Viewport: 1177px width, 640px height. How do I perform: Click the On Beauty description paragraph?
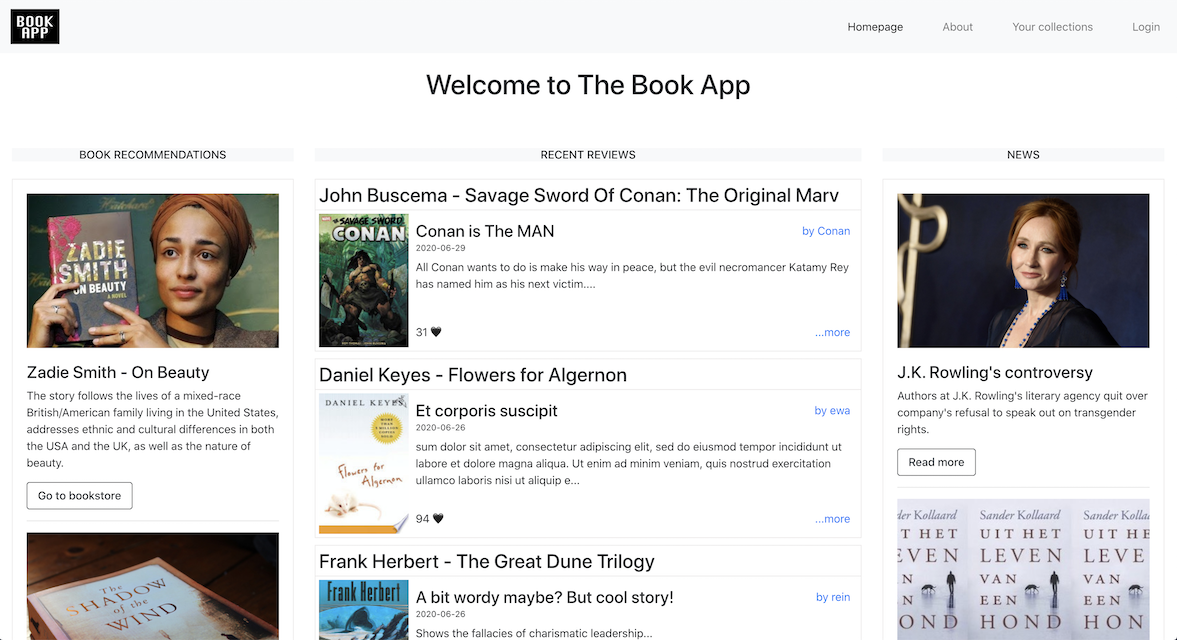[152, 429]
